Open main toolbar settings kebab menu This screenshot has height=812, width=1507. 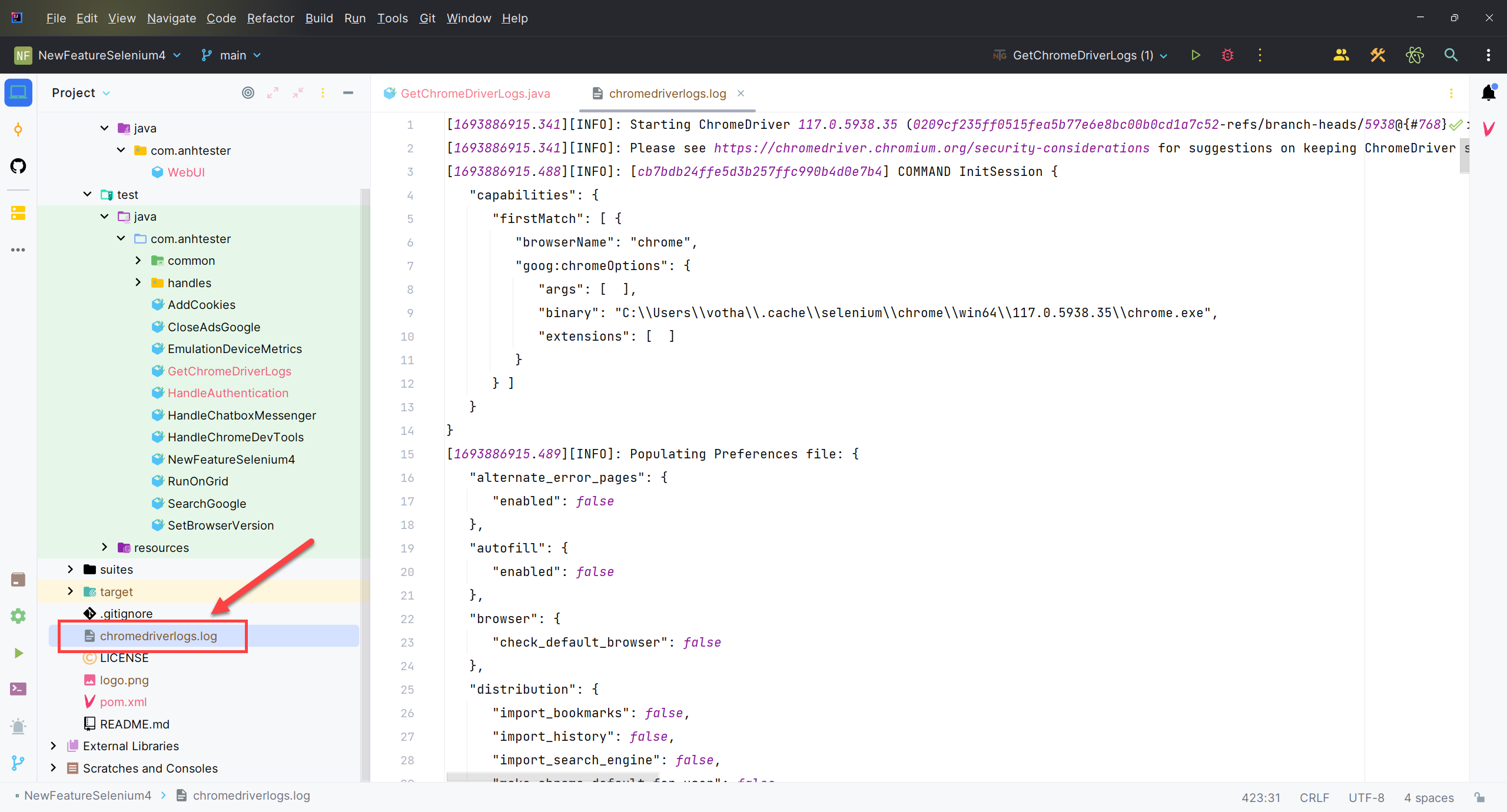1489,55
